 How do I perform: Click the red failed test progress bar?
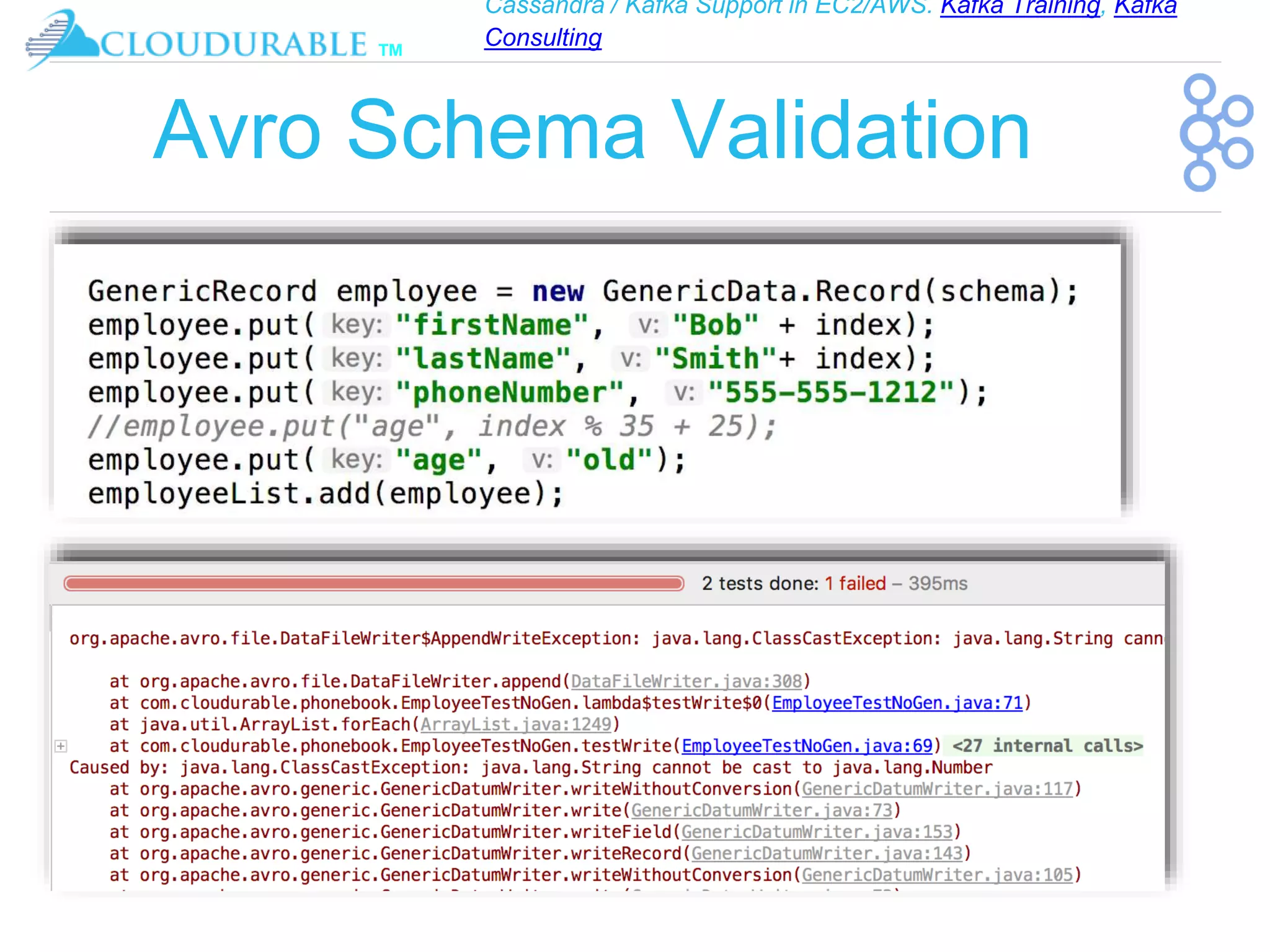pos(373,584)
